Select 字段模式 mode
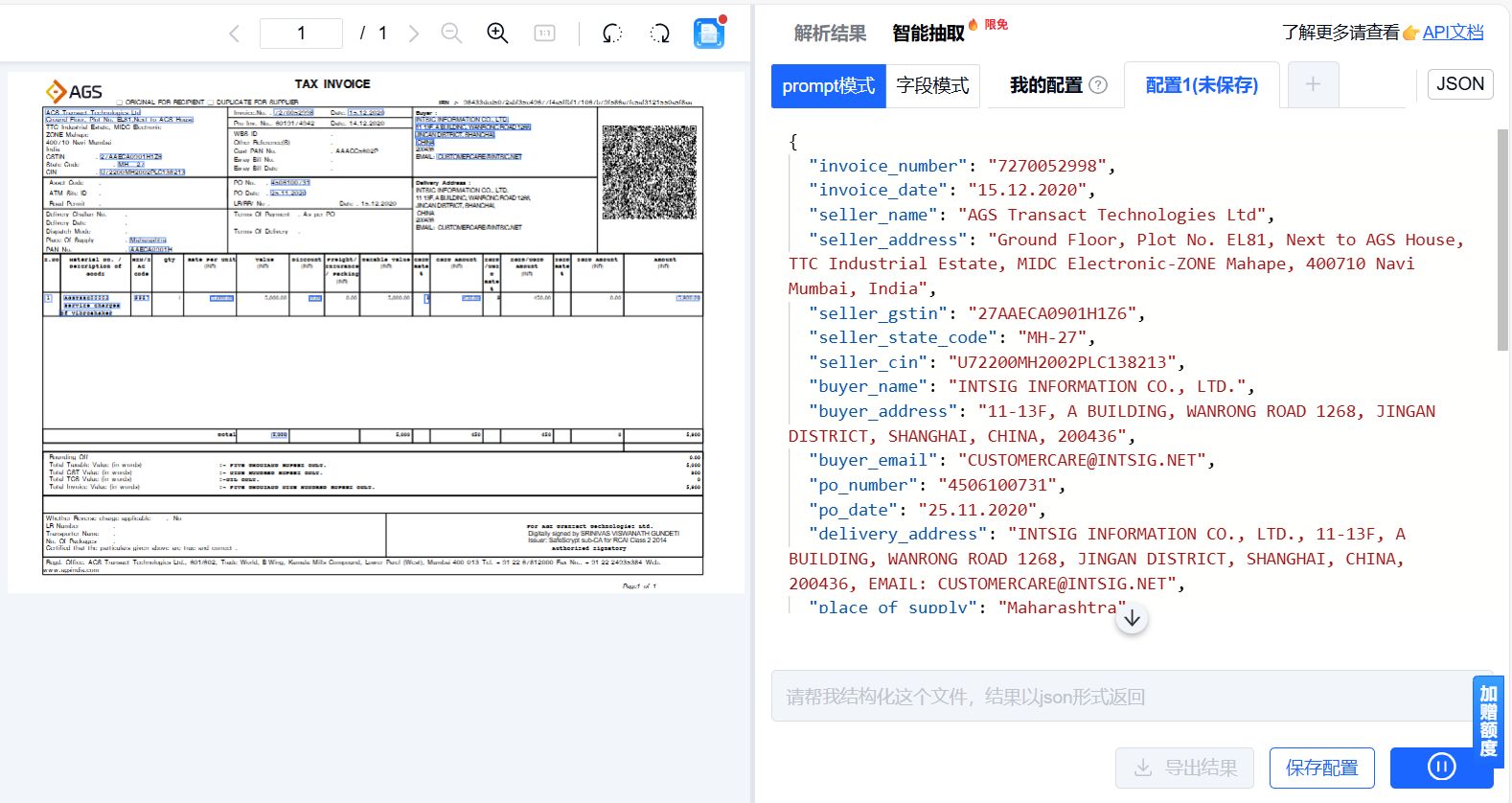1512x803 pixels. coord(933,86)
